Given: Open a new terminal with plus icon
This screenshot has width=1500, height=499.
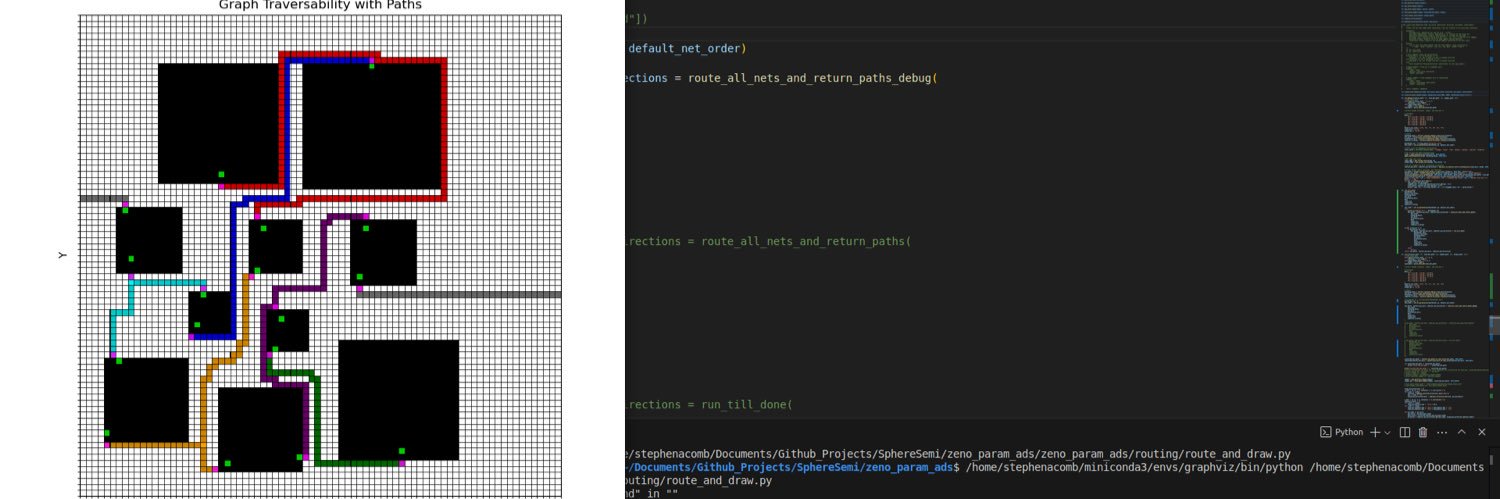Looking at the screenshot, I should [1374, 432].
